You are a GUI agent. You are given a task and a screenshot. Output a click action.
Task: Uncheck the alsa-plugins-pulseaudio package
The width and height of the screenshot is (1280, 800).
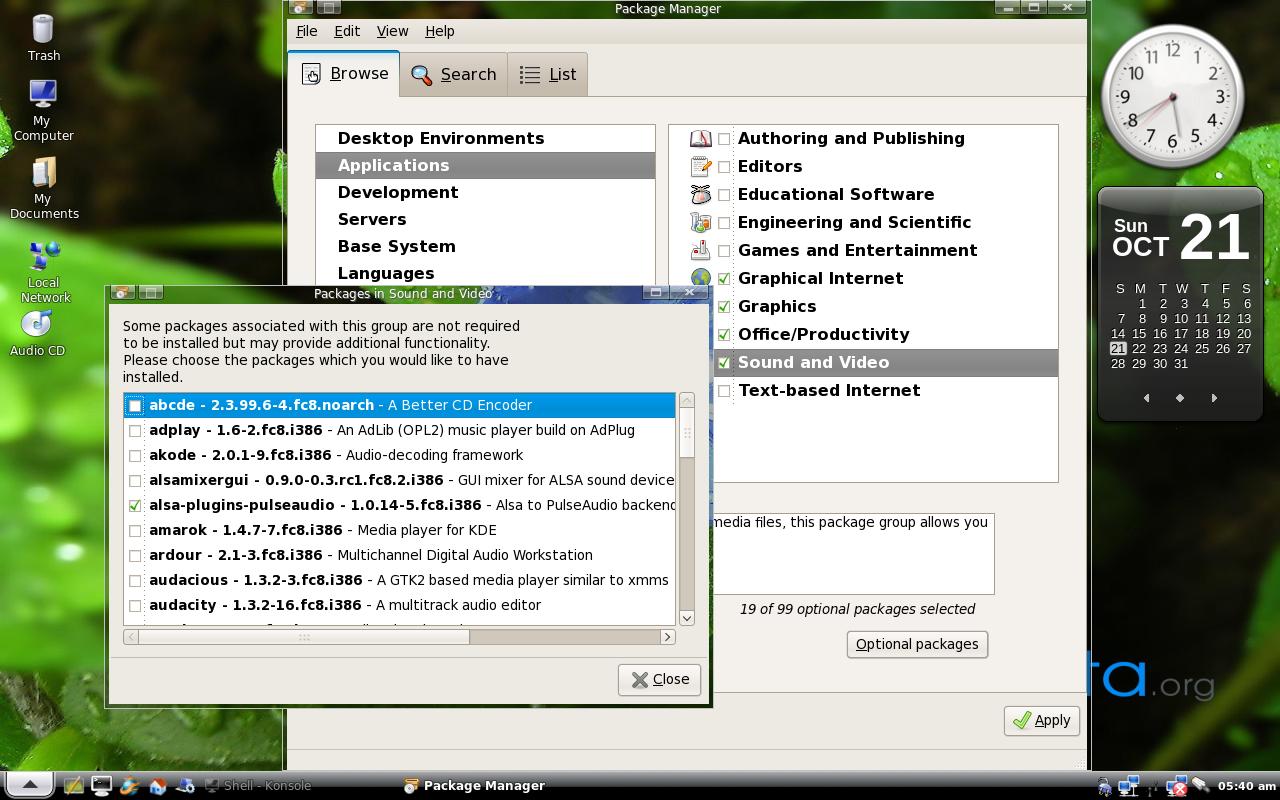click(135, 505)
